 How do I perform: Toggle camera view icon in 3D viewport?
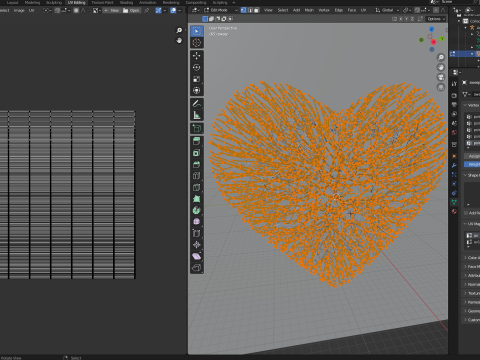[441, 77]
